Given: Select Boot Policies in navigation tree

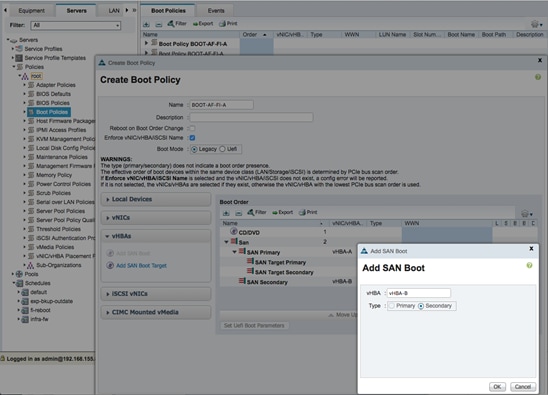Looking at the screenshot, I should 49,112.
